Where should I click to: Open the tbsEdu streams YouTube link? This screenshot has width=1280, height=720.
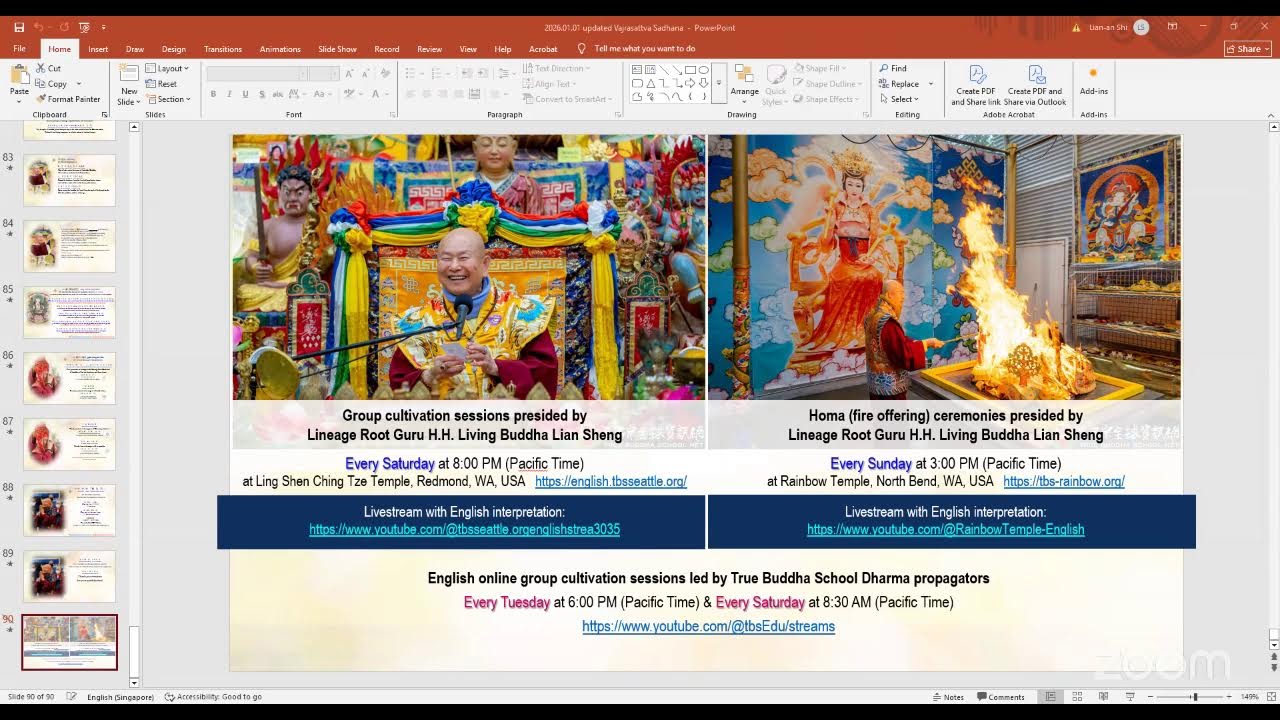pyautogui.click(x=708, y=626)
